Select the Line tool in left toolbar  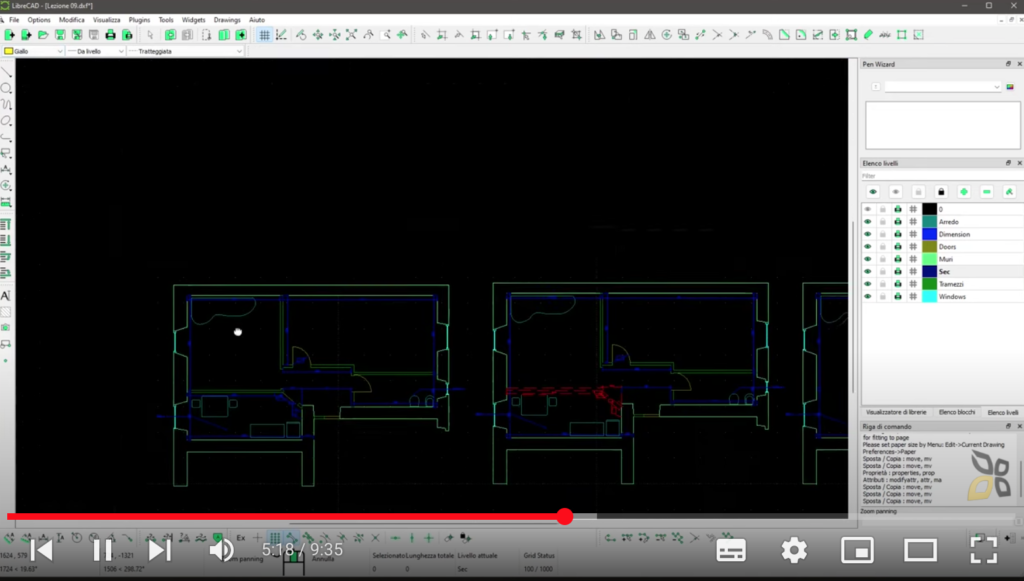pos(6,72)
